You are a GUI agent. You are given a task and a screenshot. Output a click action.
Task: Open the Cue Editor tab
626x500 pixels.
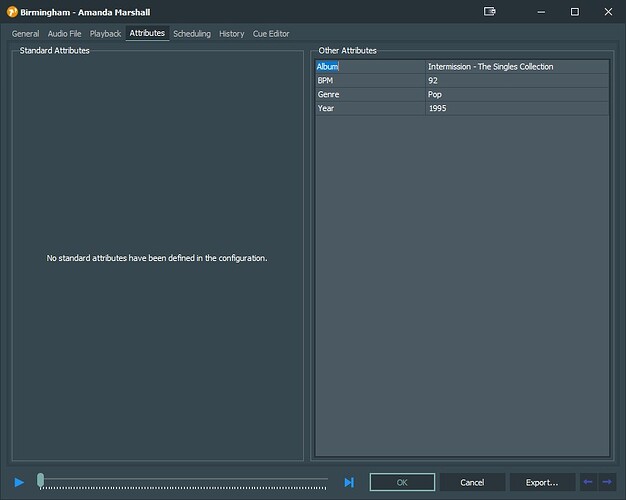(271, 34)
